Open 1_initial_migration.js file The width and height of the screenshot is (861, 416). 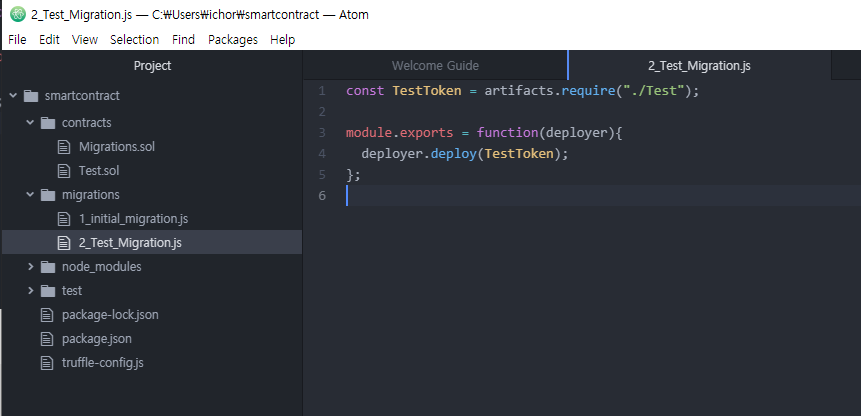point(133,219)
